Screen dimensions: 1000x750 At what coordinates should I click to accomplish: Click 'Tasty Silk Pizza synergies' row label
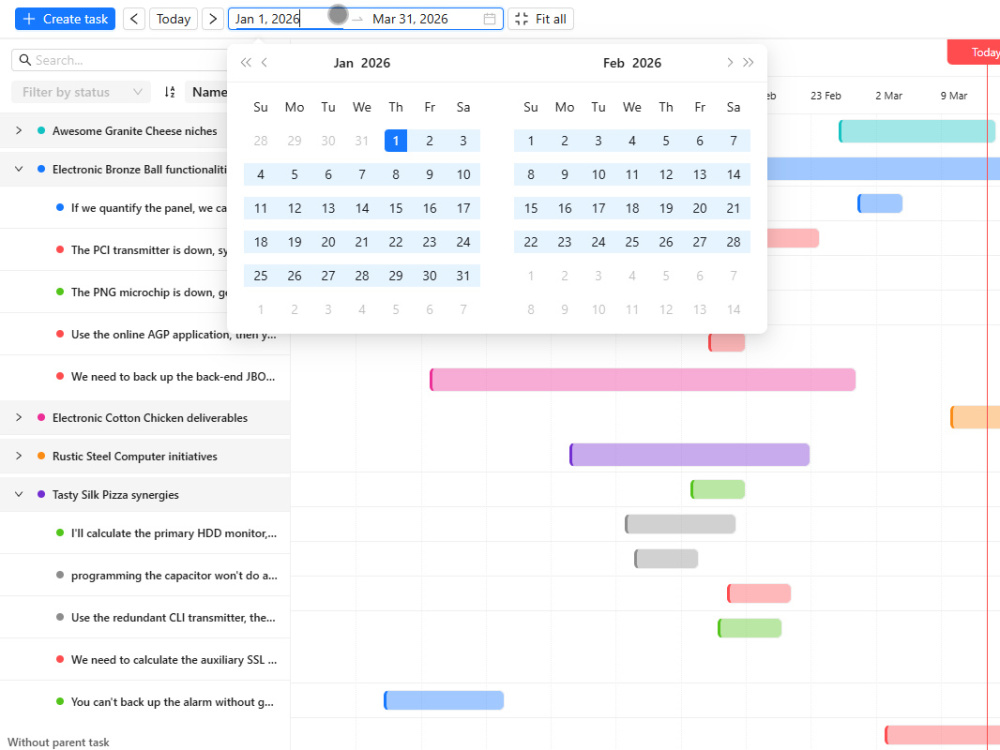[115, 495]
